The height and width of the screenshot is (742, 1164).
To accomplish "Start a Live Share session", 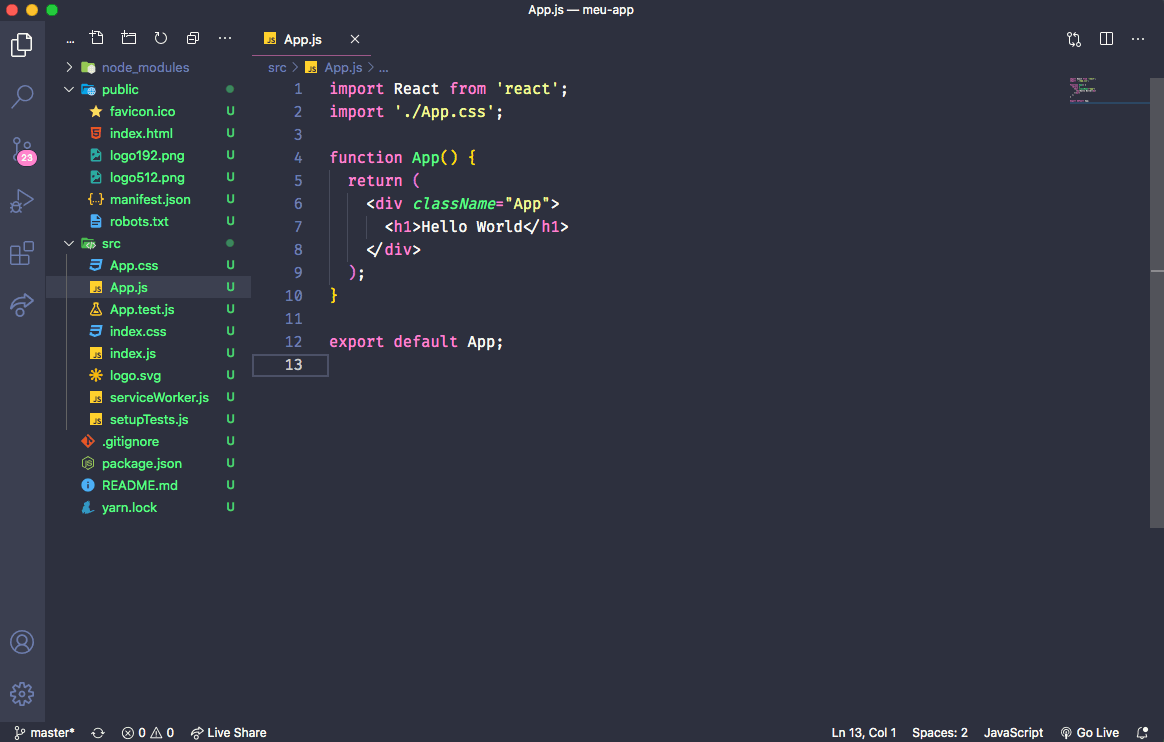I will pos(228,732).
